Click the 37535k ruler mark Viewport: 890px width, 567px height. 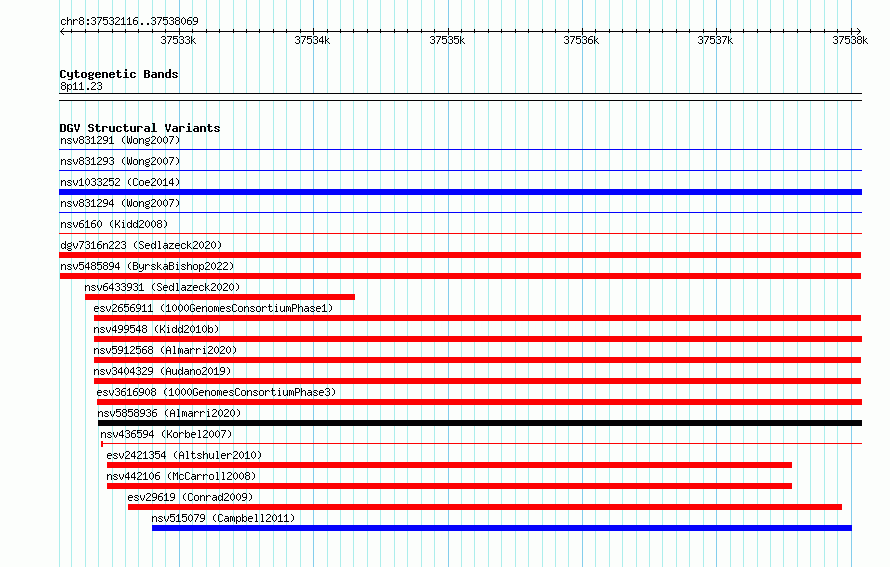[x=447, y=40]
